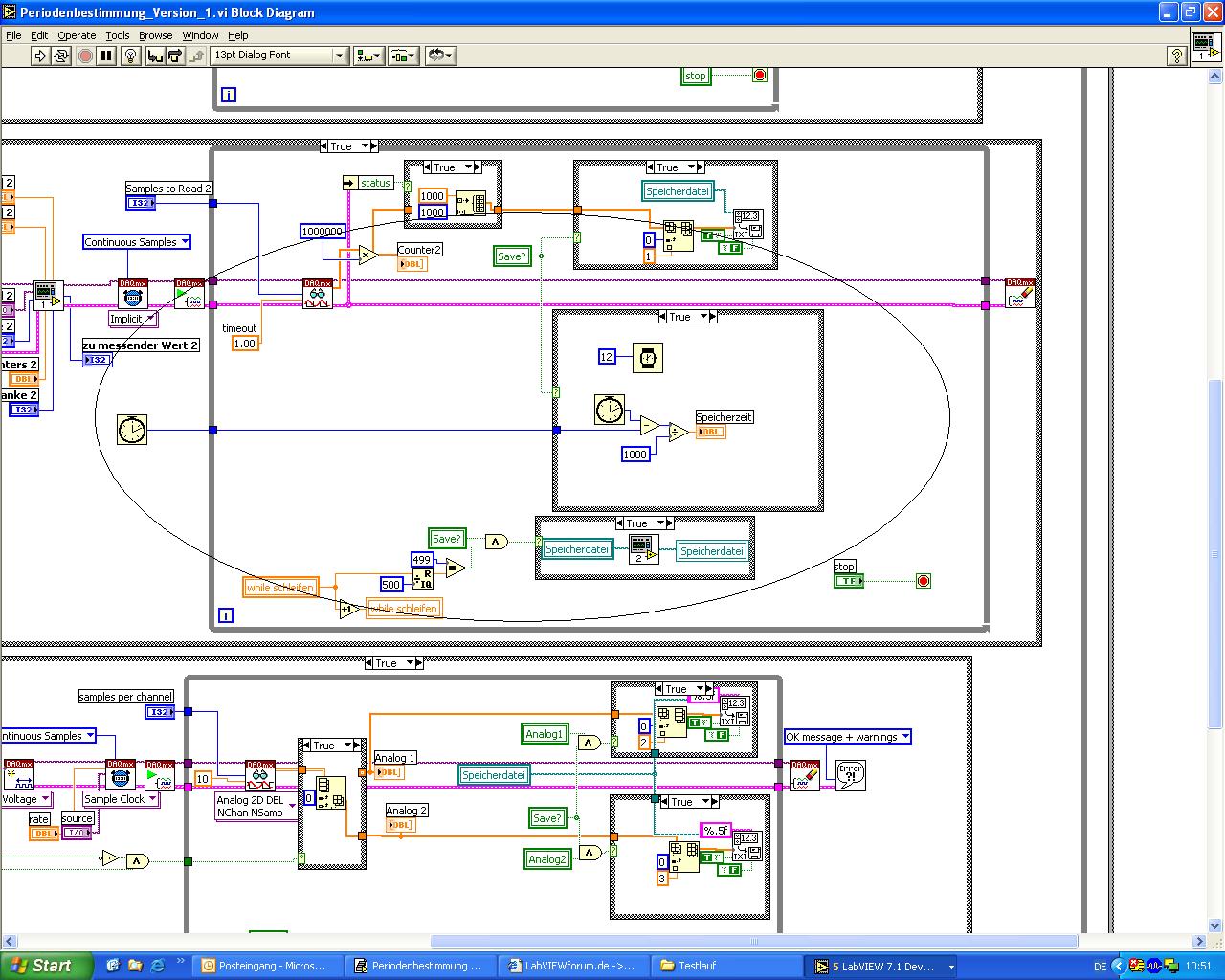This screenshot has width=1225, height=980.
Task: Toggle the stop TF boolean terminal
Action: (848, 581)
